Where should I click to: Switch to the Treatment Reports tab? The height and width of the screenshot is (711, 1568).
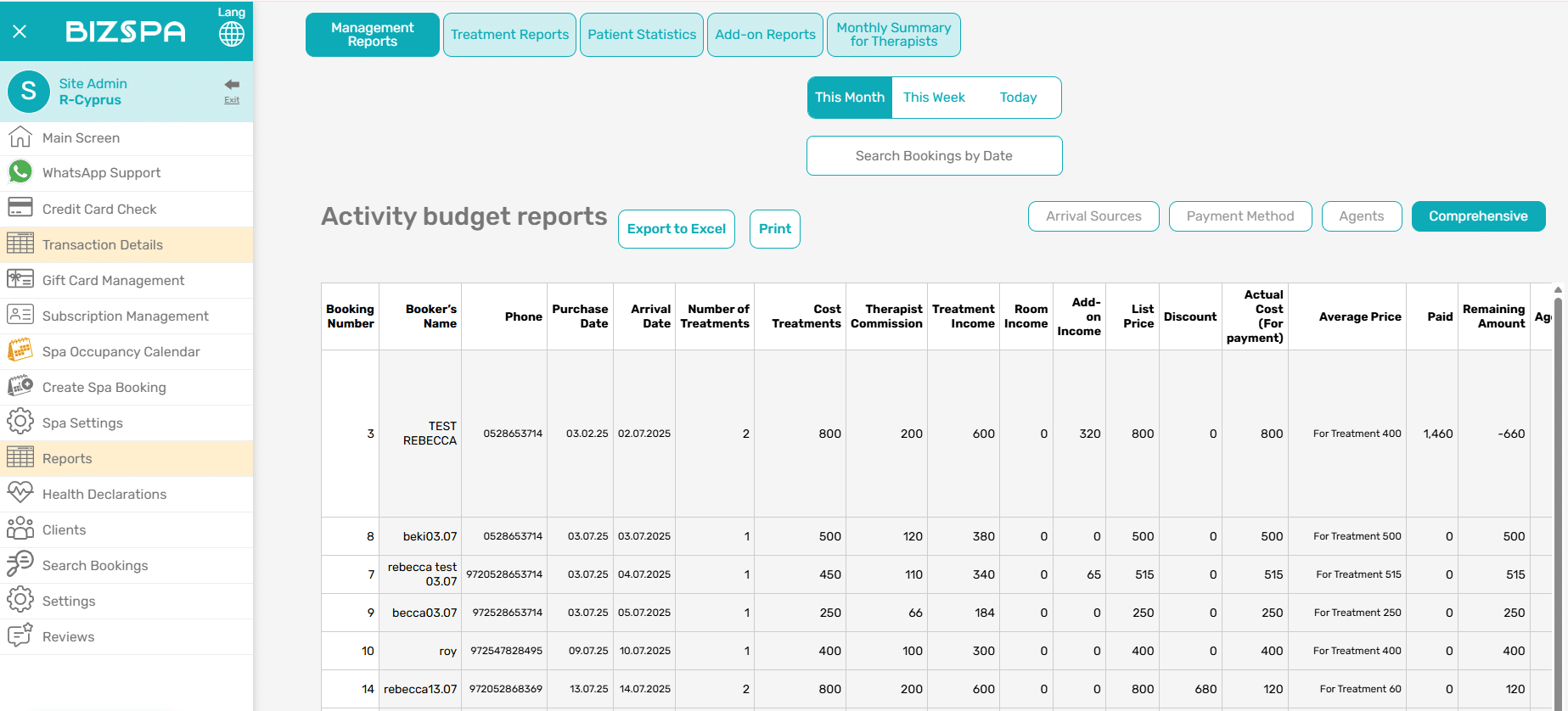click(509, 35)
